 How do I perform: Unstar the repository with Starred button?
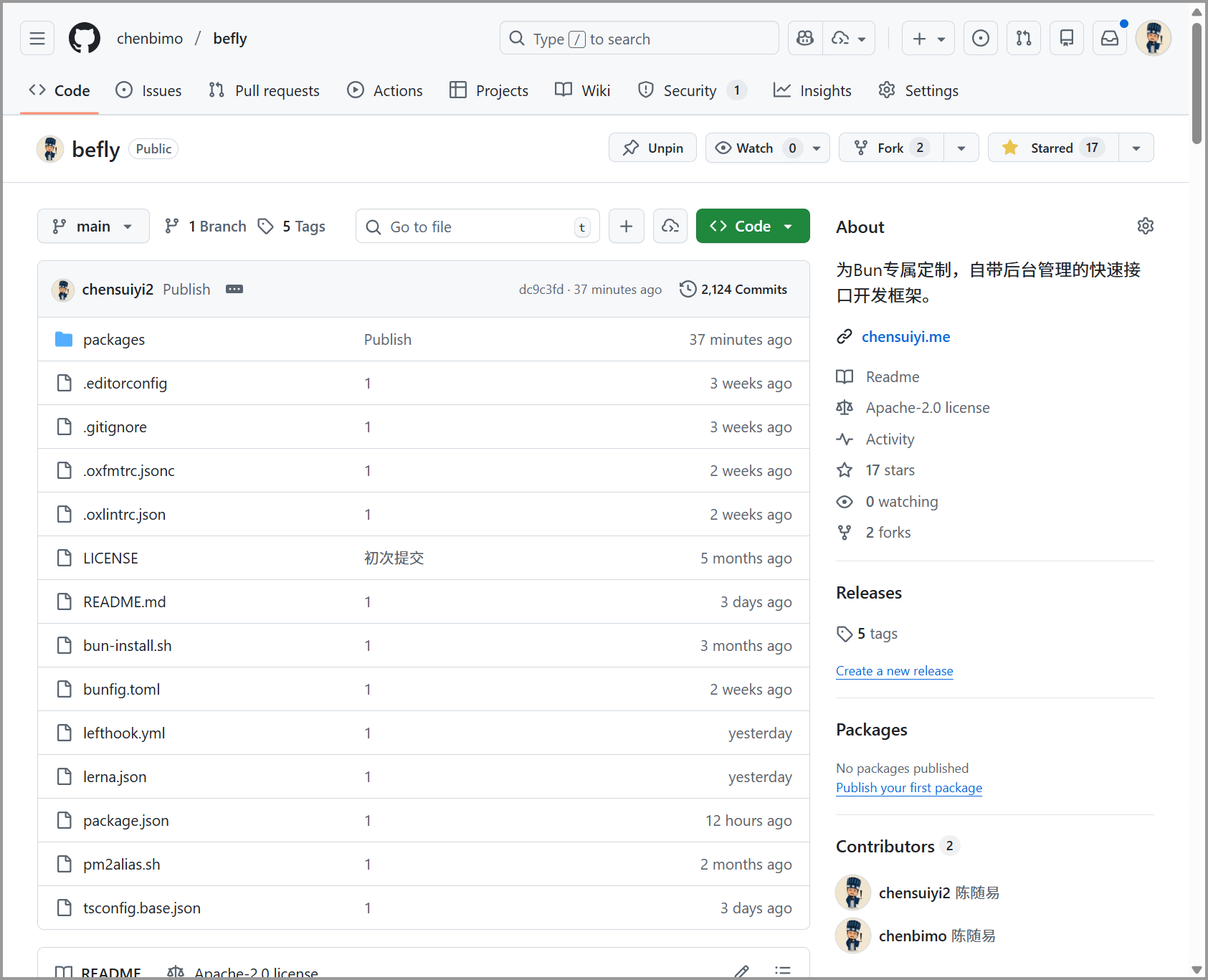(x=1053, y=148)
